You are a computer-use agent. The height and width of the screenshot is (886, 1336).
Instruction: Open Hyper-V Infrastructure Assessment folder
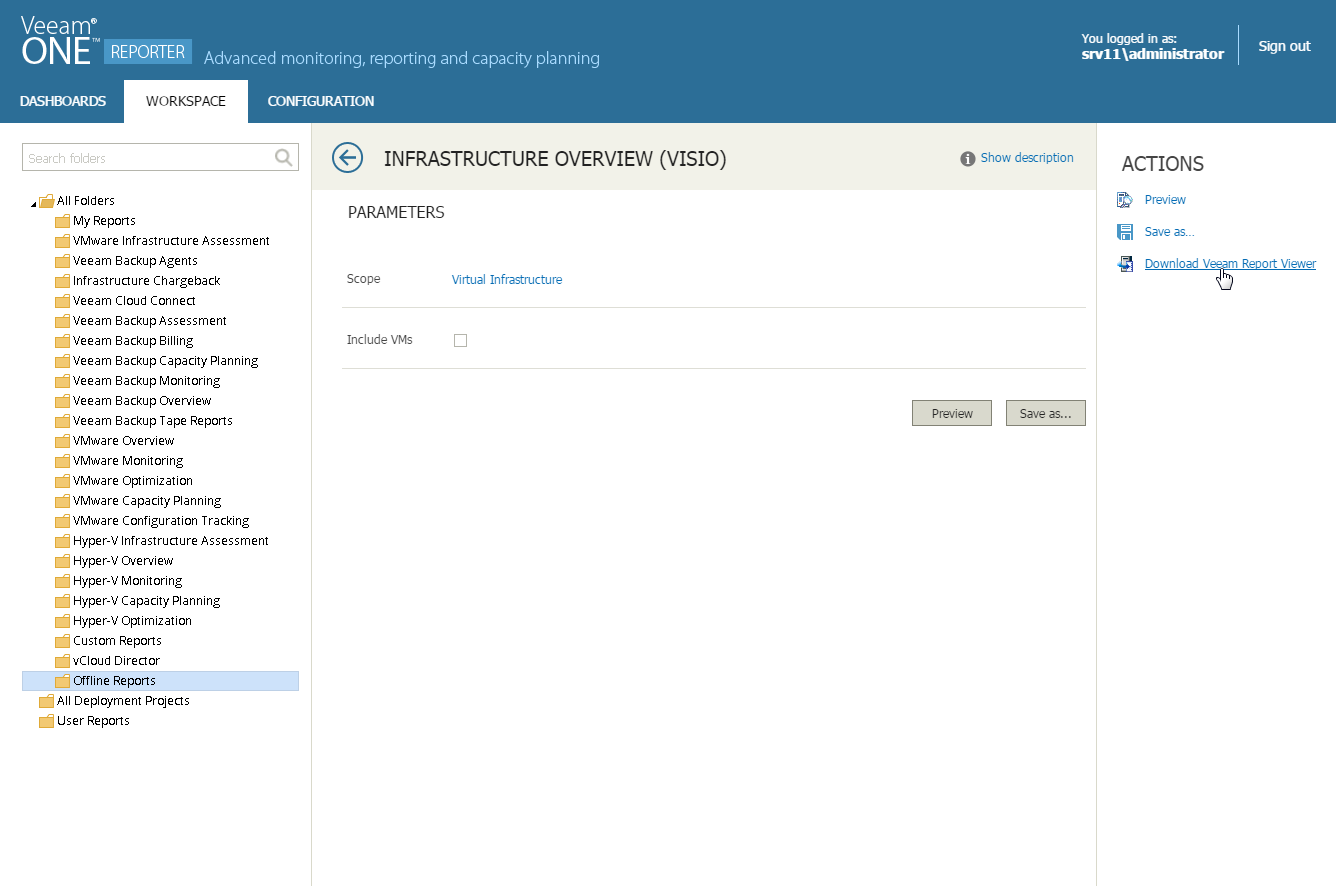(171, 541)
